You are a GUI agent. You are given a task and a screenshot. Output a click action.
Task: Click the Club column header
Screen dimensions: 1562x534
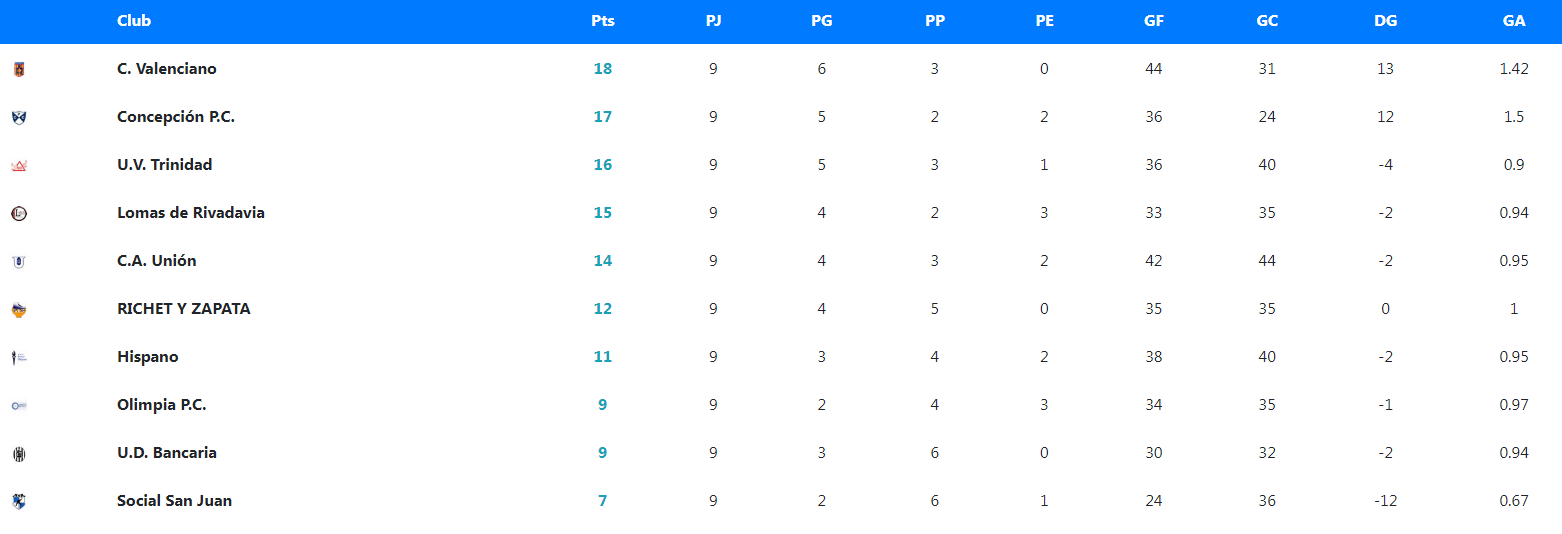(134, 21)
